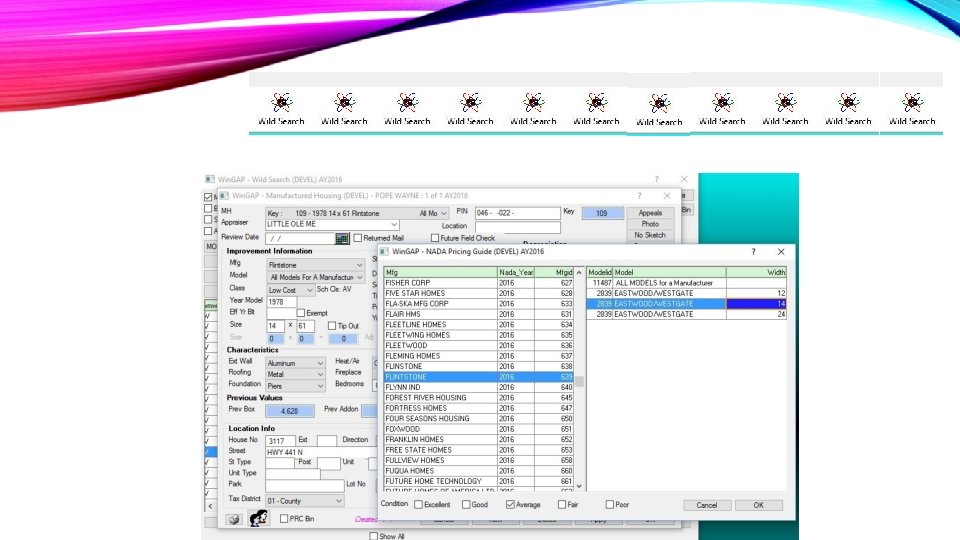Click the Manufactured Housing window title icon
Viewport: 960px width, 540px height.
(224, 196)
